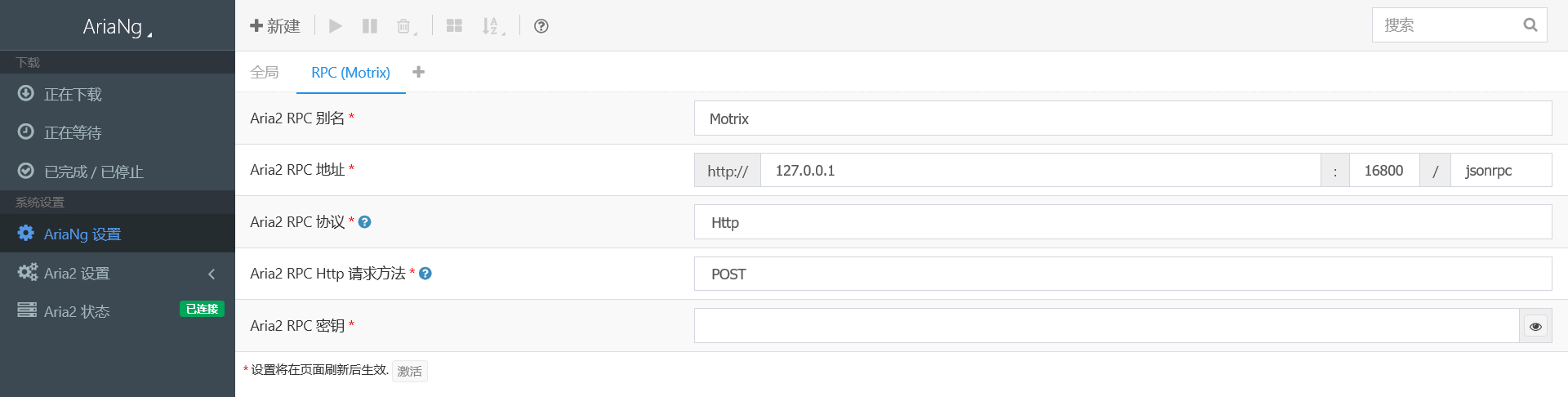Click the start download play icon

pyautogui.click(x=335, y=26)
